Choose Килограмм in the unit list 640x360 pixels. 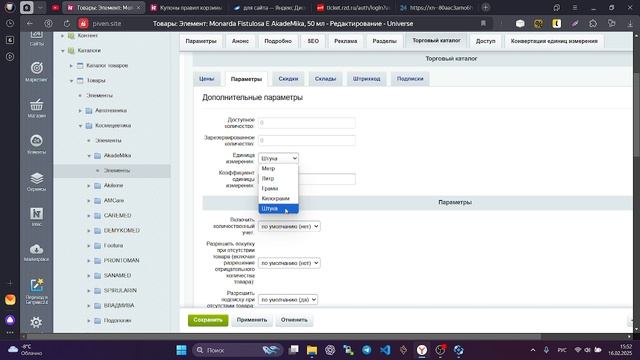click(278, 198)
